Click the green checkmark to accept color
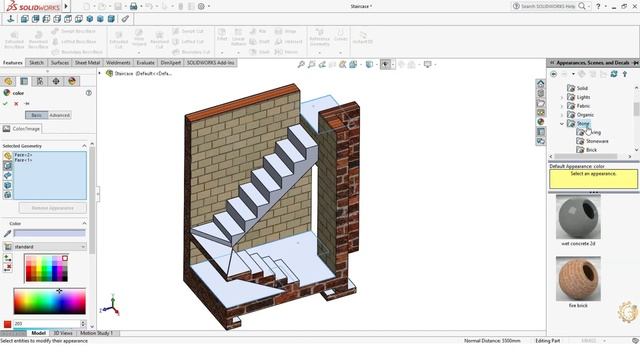The width and height of the screenshot is (640, 360). click(x=5, y=104)
